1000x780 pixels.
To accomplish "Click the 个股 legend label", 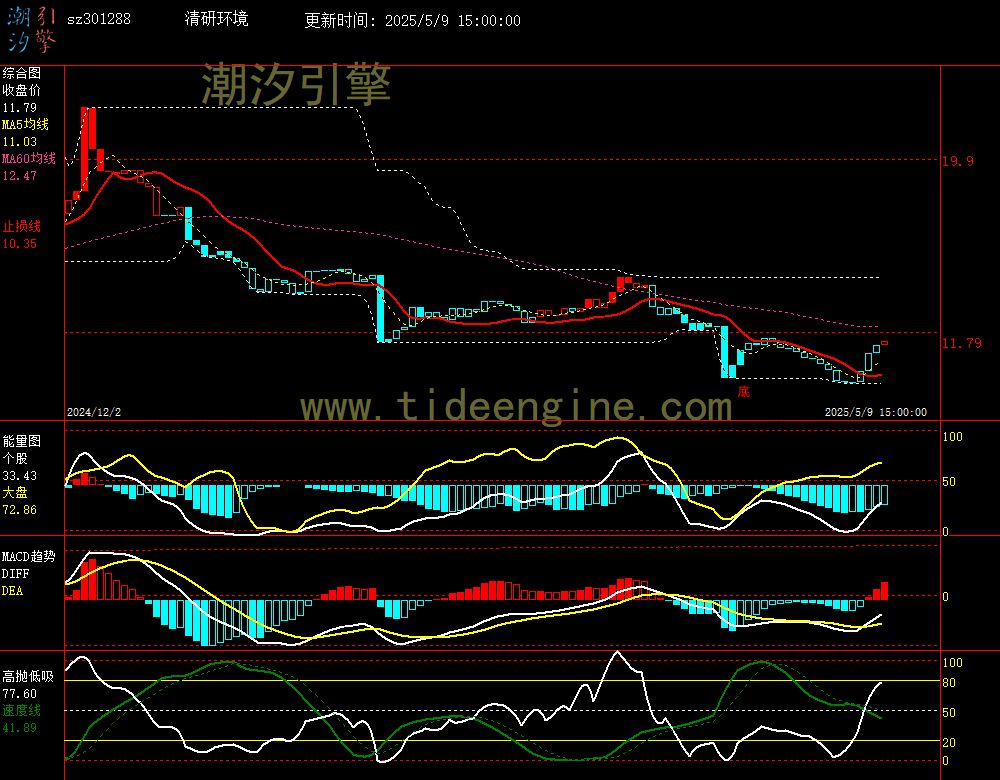I will (15, 459).
